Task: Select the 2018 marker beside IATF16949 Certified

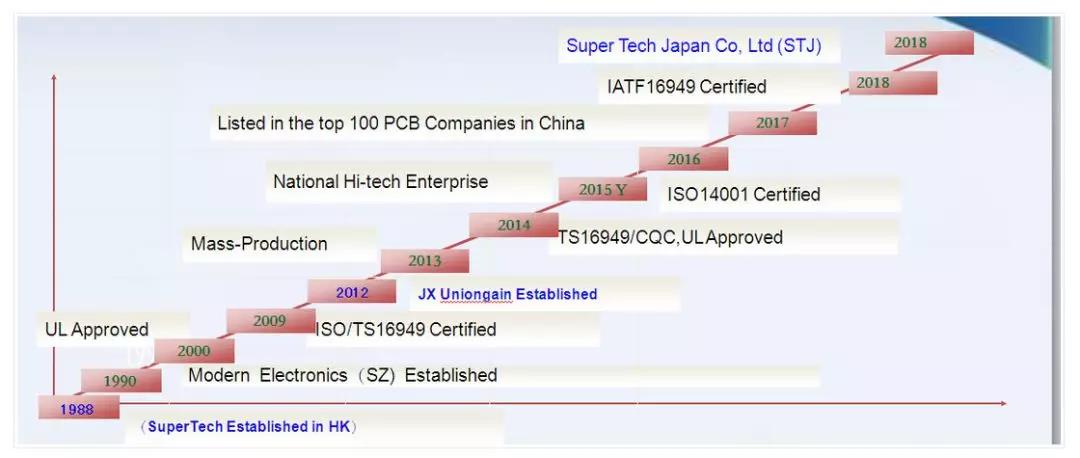Action: point(893,83)
